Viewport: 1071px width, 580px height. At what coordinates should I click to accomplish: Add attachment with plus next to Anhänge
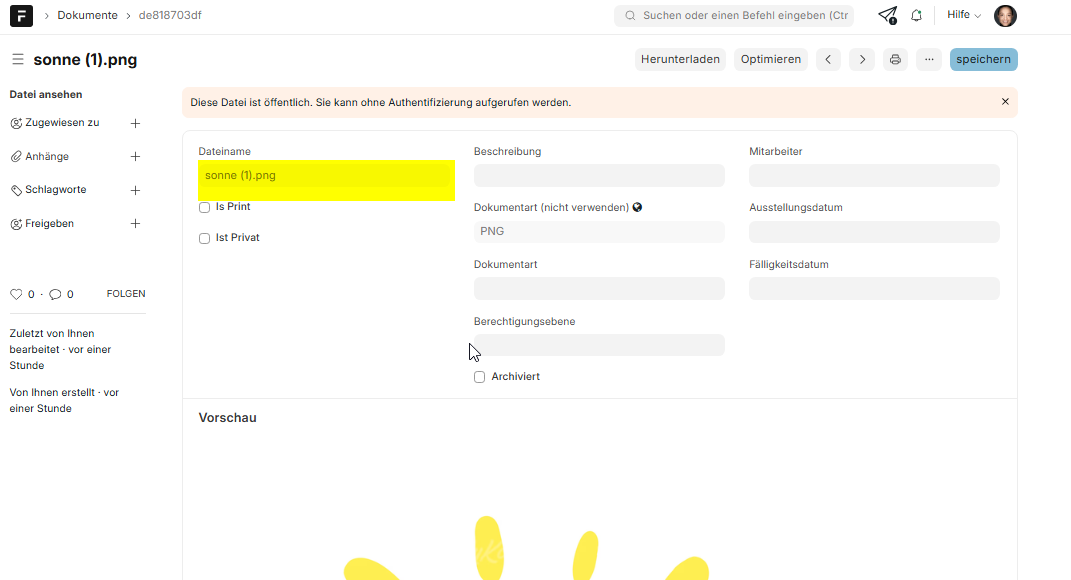coord(136,157)
